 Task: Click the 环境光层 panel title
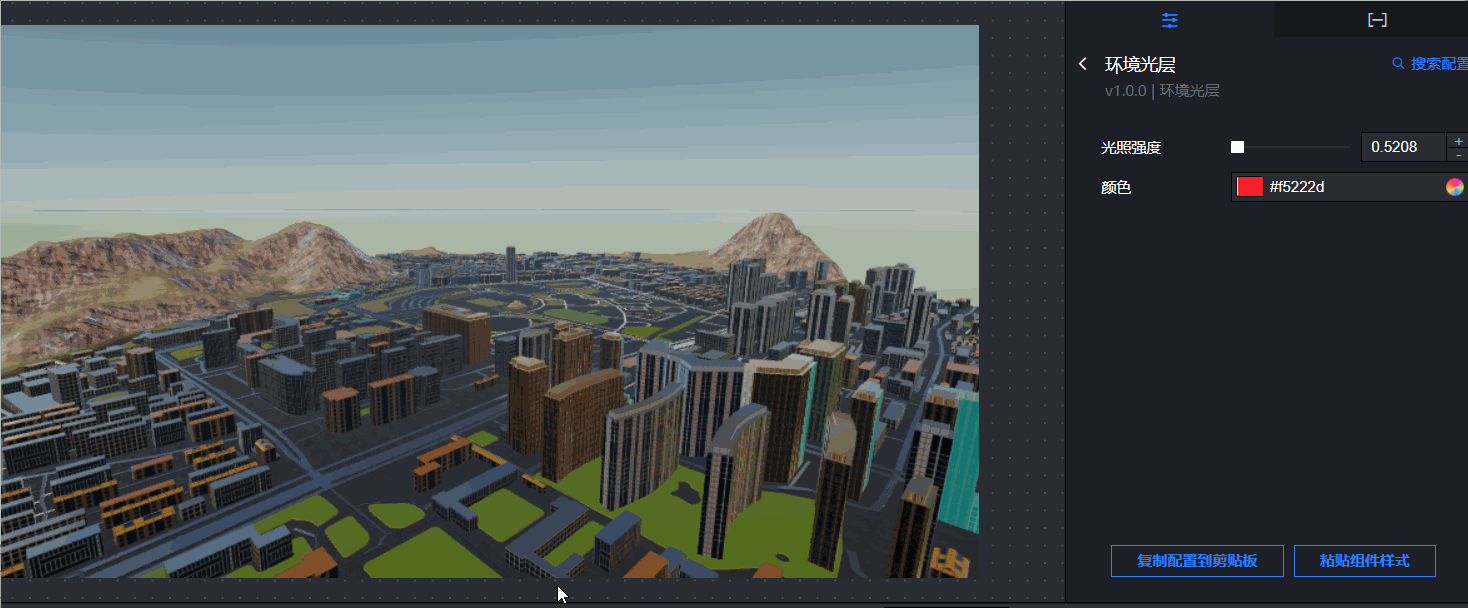click(x=1140, y=64)
